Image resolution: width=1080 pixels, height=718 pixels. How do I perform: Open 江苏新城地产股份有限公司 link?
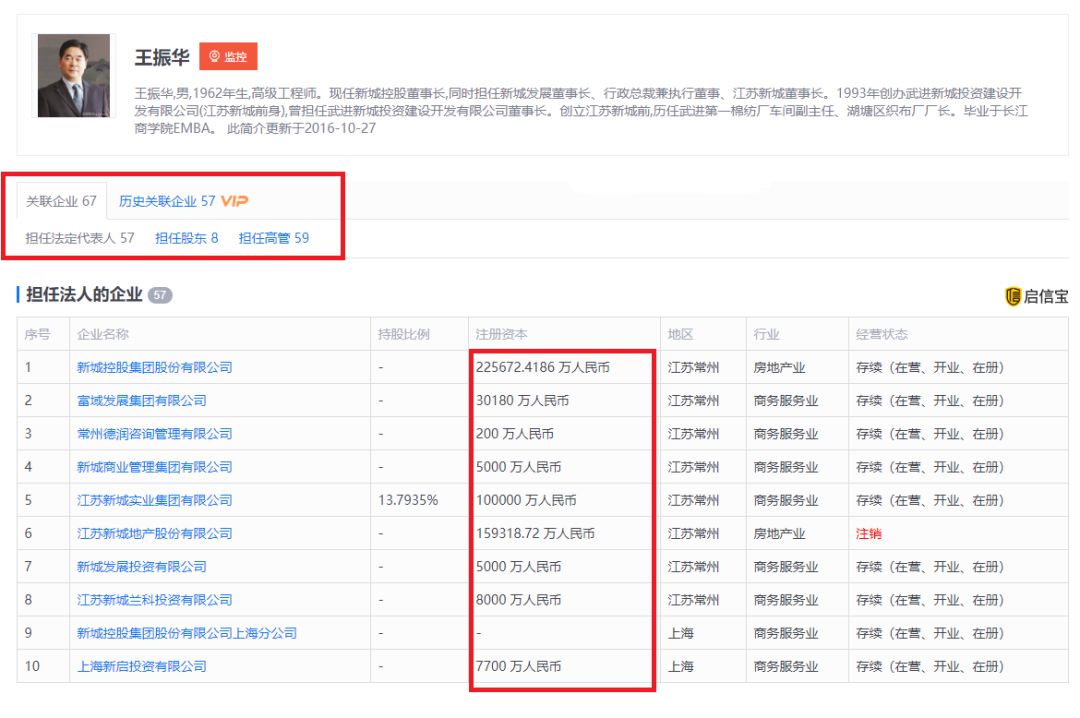pyautogui.click(x=154, y=534)
